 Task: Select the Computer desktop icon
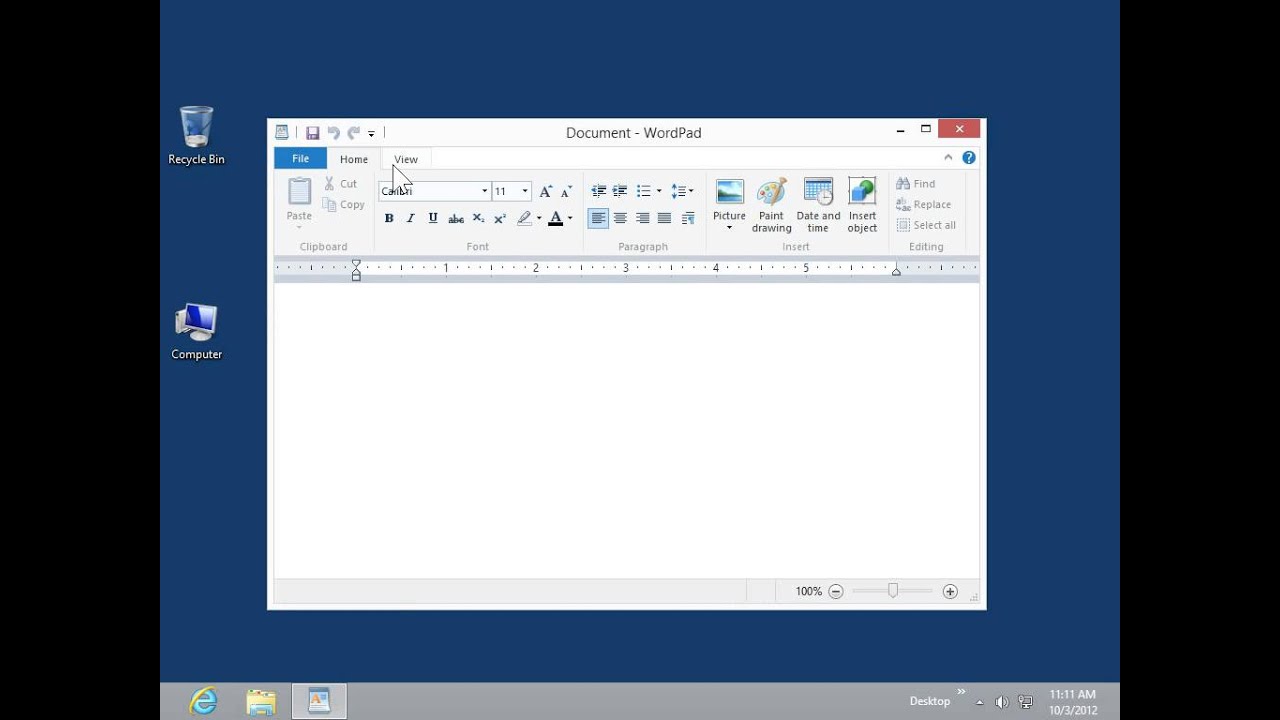pyautogui.click(x=196, y=332)
